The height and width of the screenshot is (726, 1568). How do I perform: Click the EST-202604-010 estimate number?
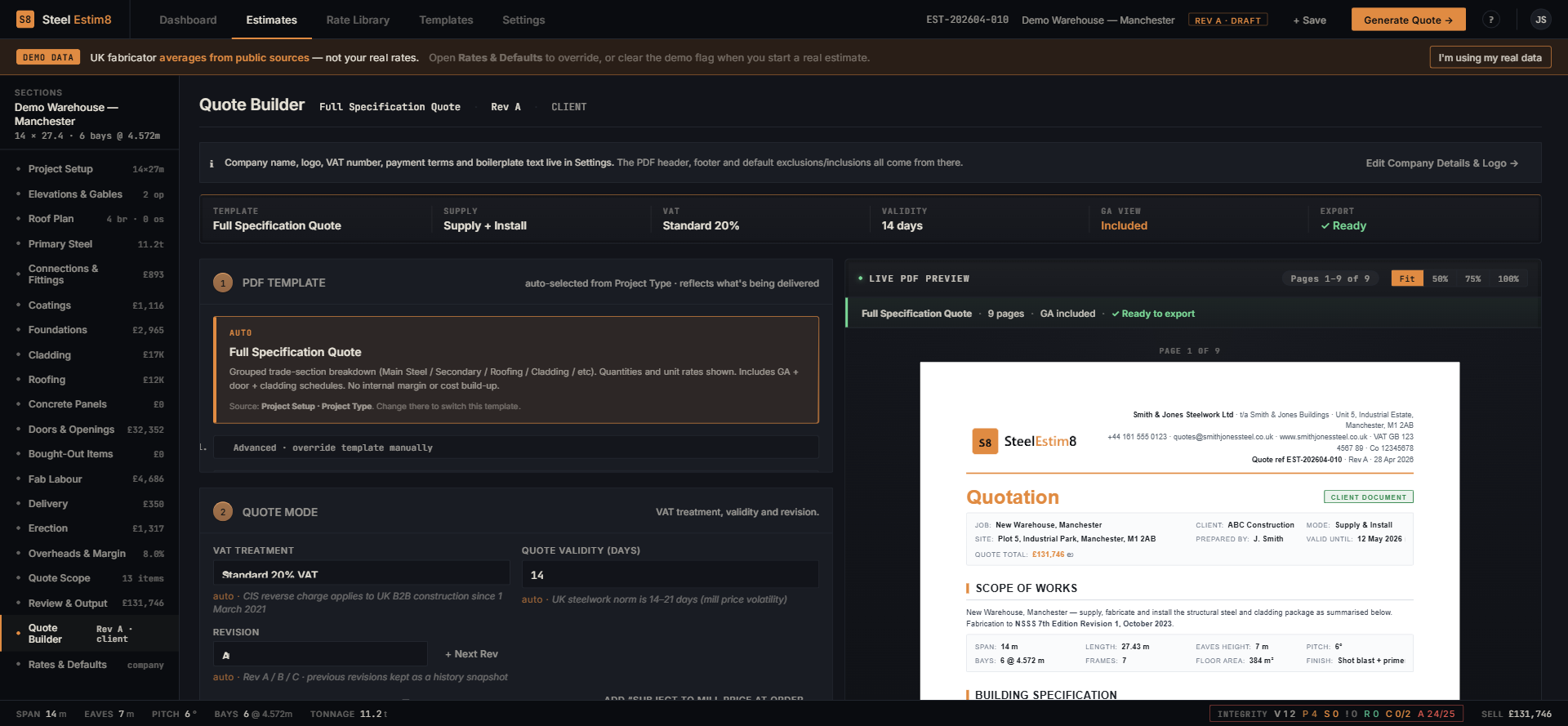(967, 20)
